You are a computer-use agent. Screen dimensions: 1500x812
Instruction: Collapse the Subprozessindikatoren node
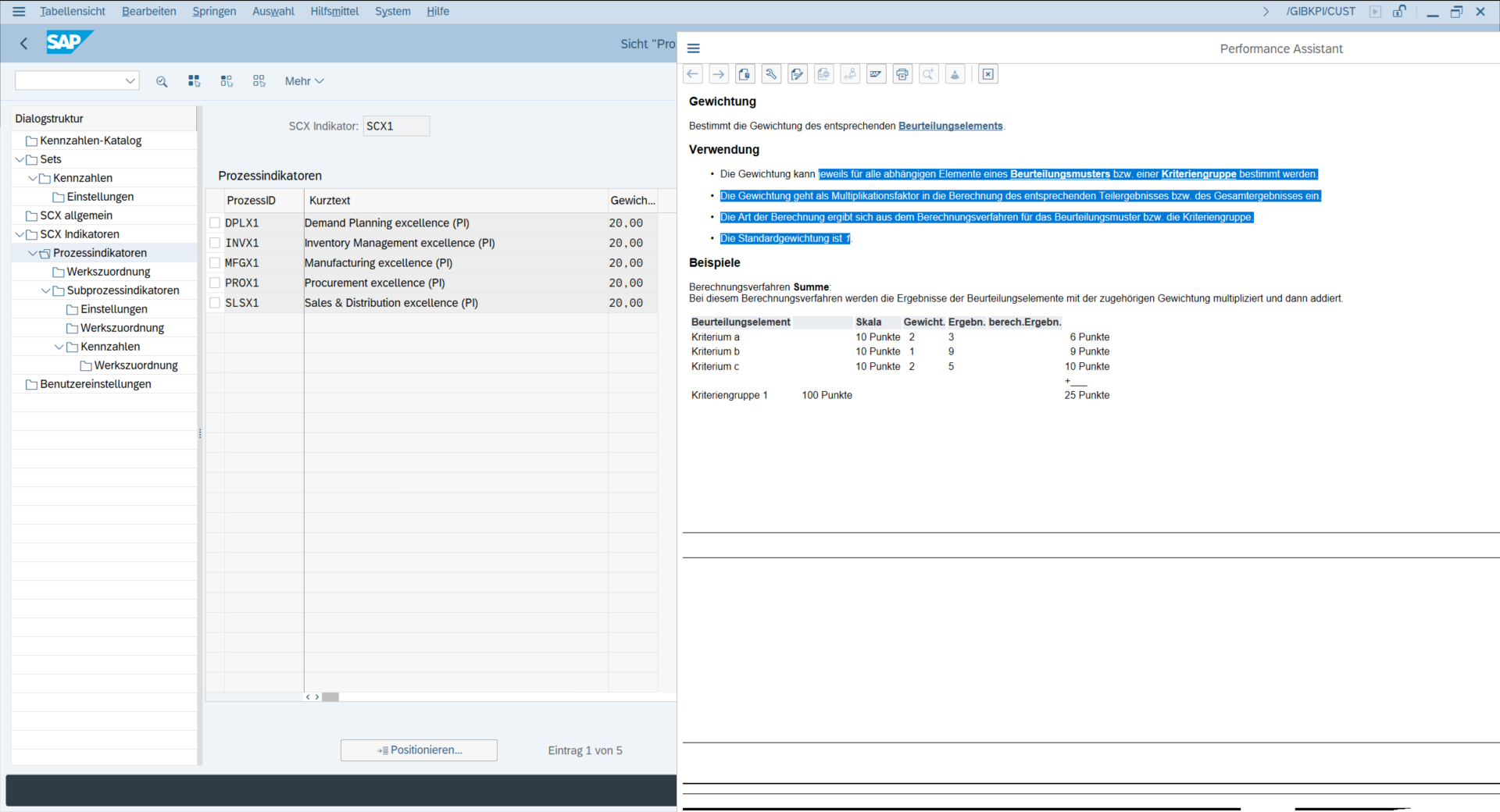click(46, 290)
